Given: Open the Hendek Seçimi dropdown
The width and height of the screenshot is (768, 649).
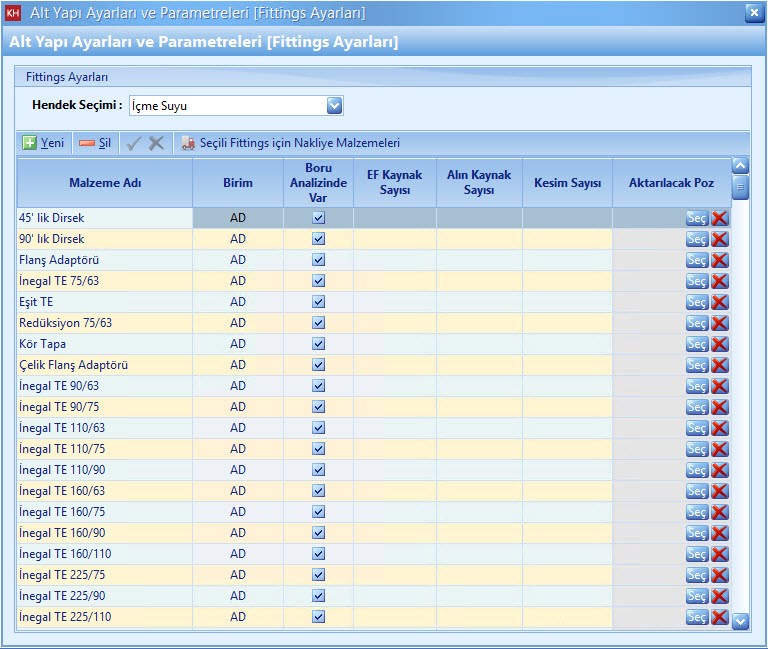Looking at the screenshot, I should click(334, 105).
